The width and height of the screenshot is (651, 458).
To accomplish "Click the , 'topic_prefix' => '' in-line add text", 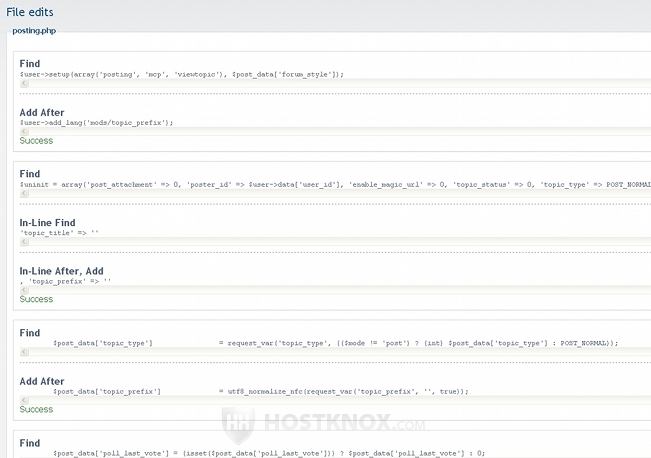I will pyautogui.click(x=65, y=281).
